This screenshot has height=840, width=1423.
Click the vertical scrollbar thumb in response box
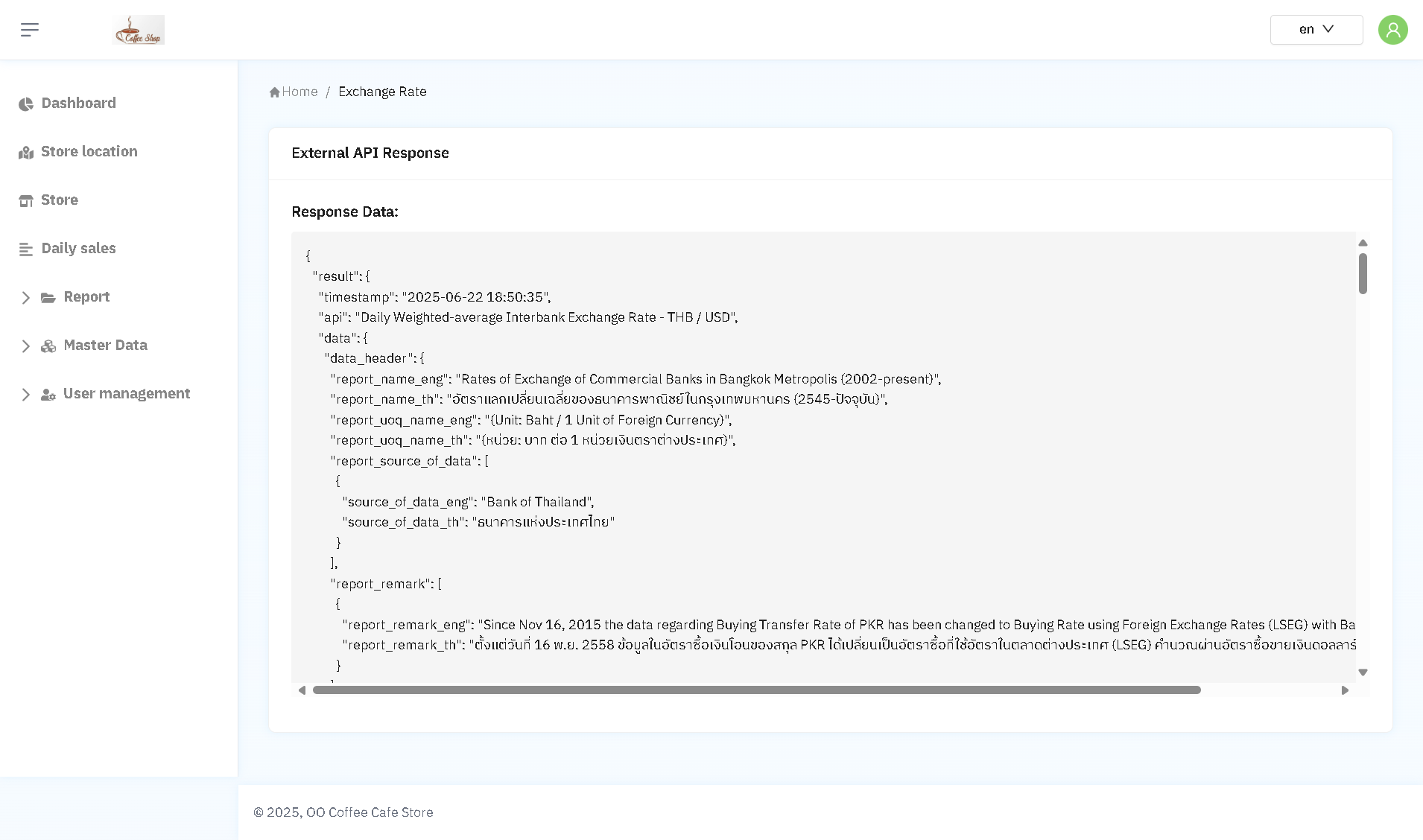(x=1363, y=274)
